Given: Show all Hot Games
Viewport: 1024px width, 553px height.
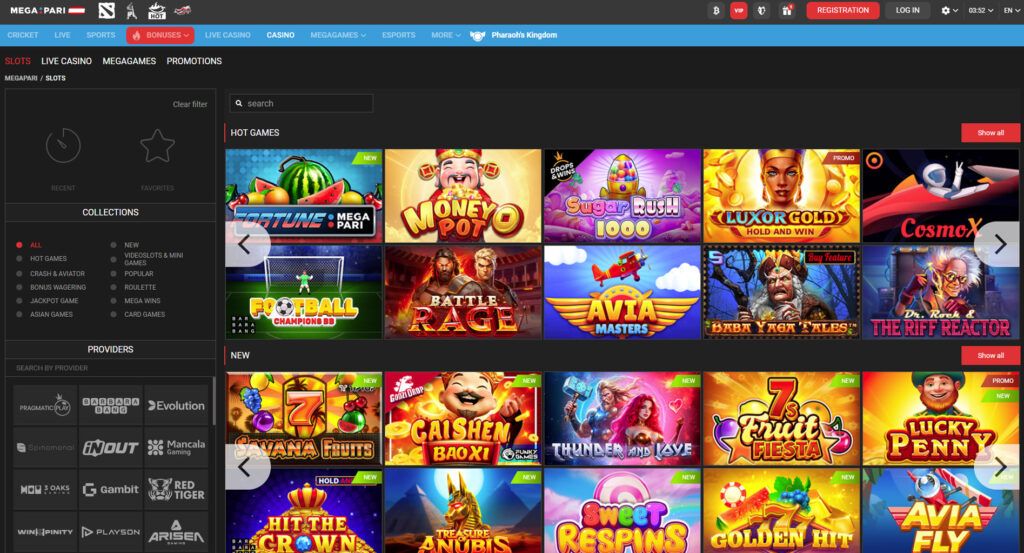Looking at the screenshot, I should [x=990, y=133].
